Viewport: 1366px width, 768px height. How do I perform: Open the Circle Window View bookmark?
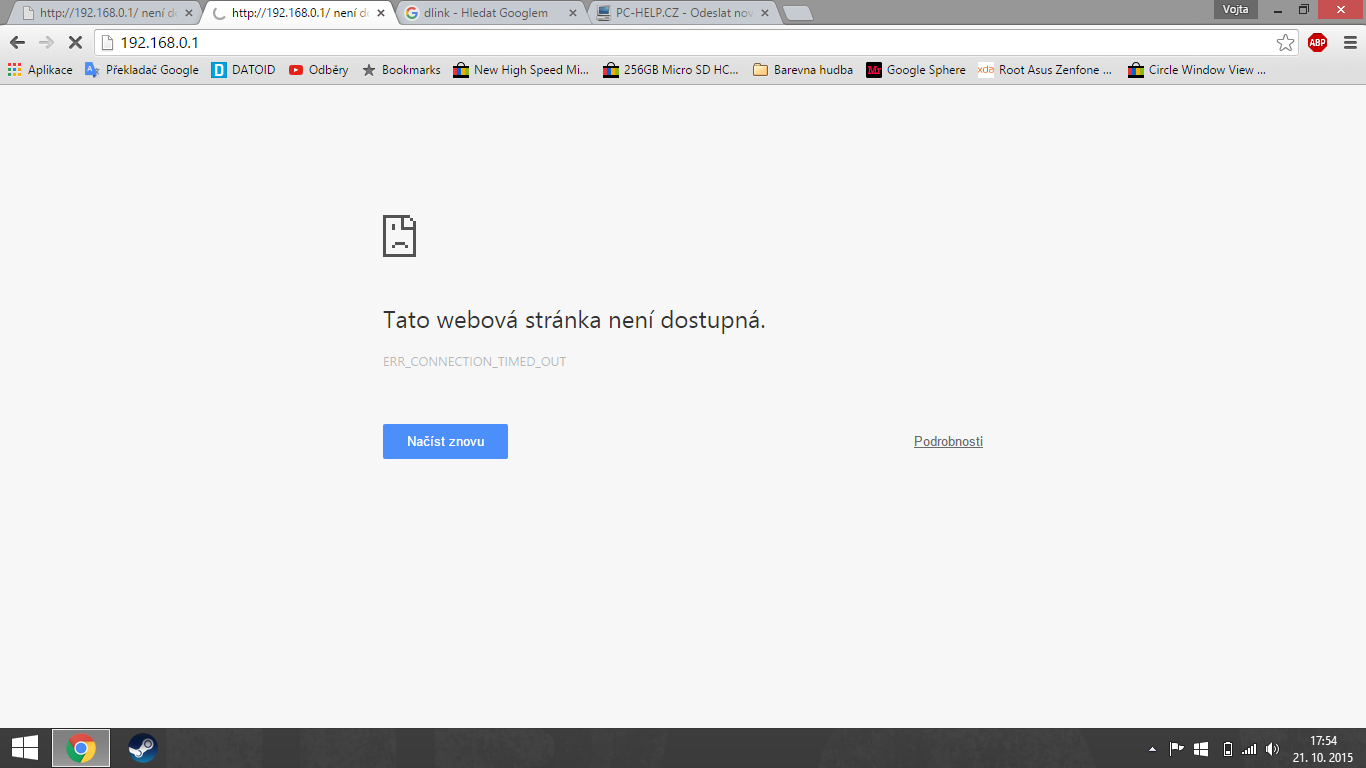[x=1197, y=70]
